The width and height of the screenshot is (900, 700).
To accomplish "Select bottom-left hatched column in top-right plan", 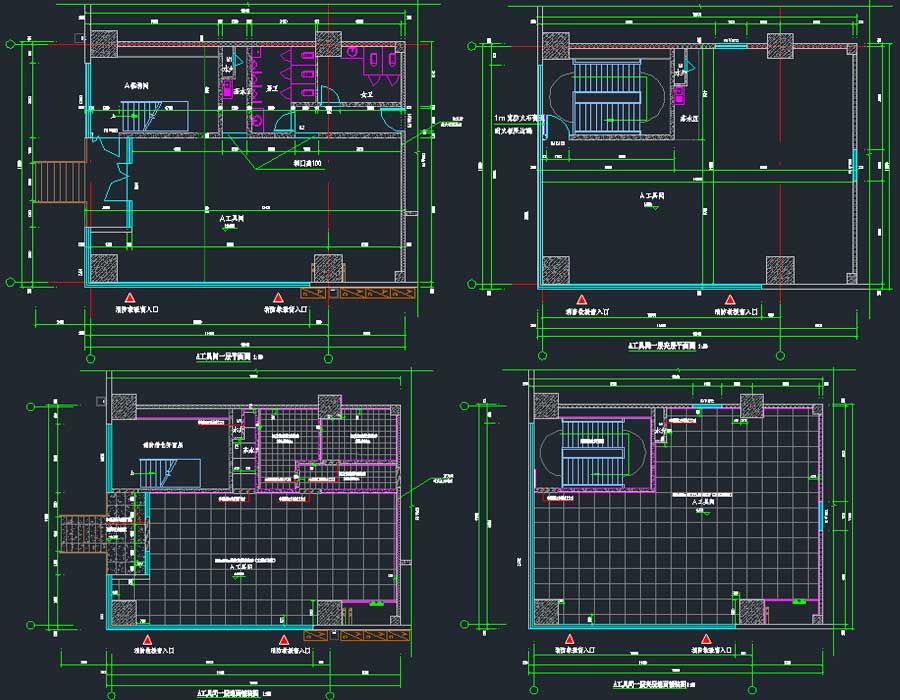I will [557, 269].
